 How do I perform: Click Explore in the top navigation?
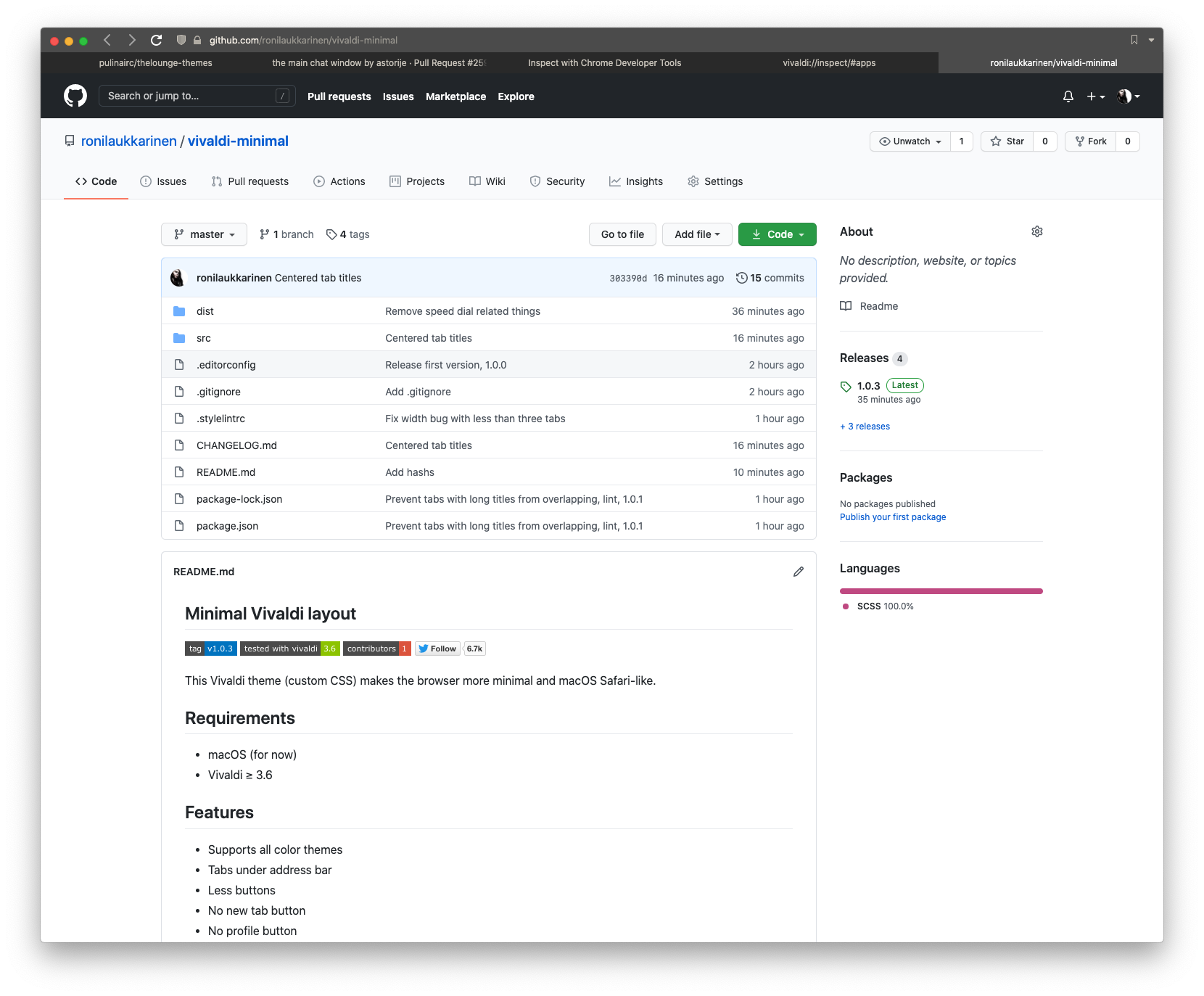click(x=516, y=96)
